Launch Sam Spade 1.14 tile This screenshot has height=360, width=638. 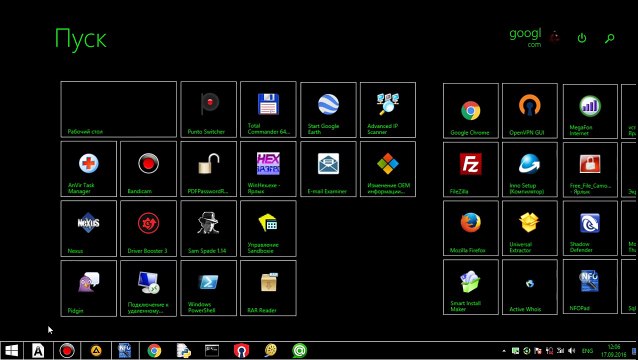tap(208, 229)
